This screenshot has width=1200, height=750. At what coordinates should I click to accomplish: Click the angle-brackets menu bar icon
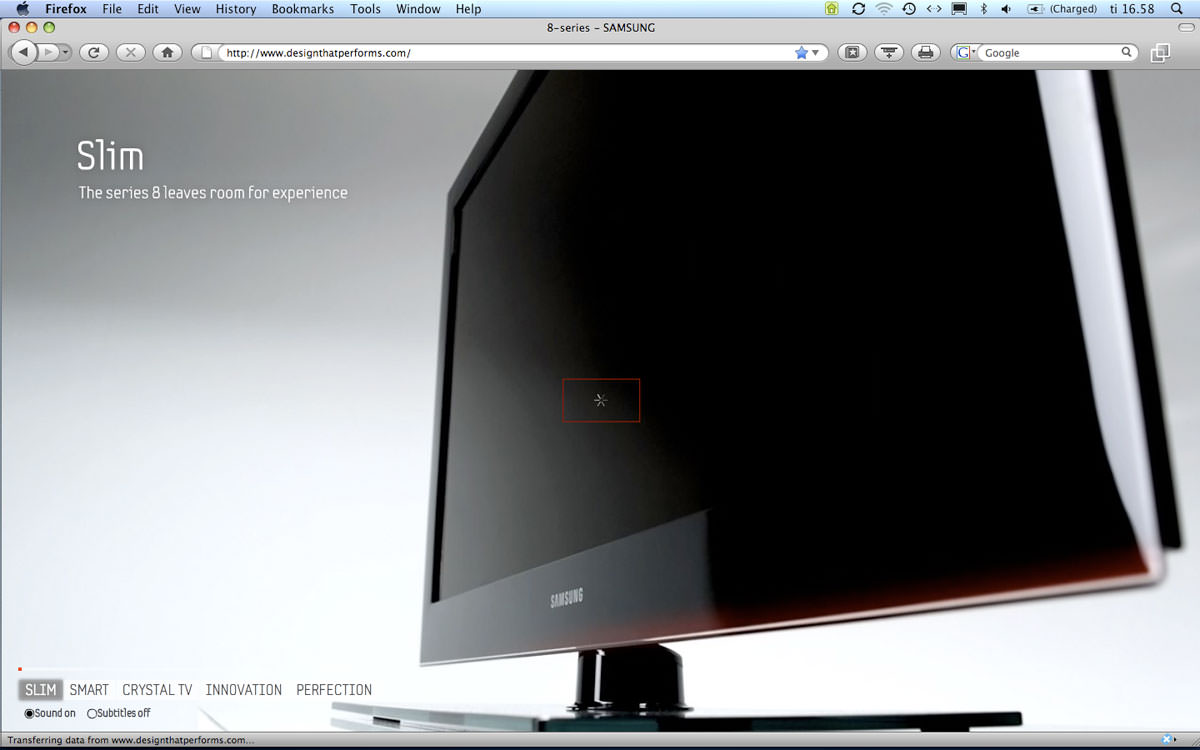(x=934, y=9)
